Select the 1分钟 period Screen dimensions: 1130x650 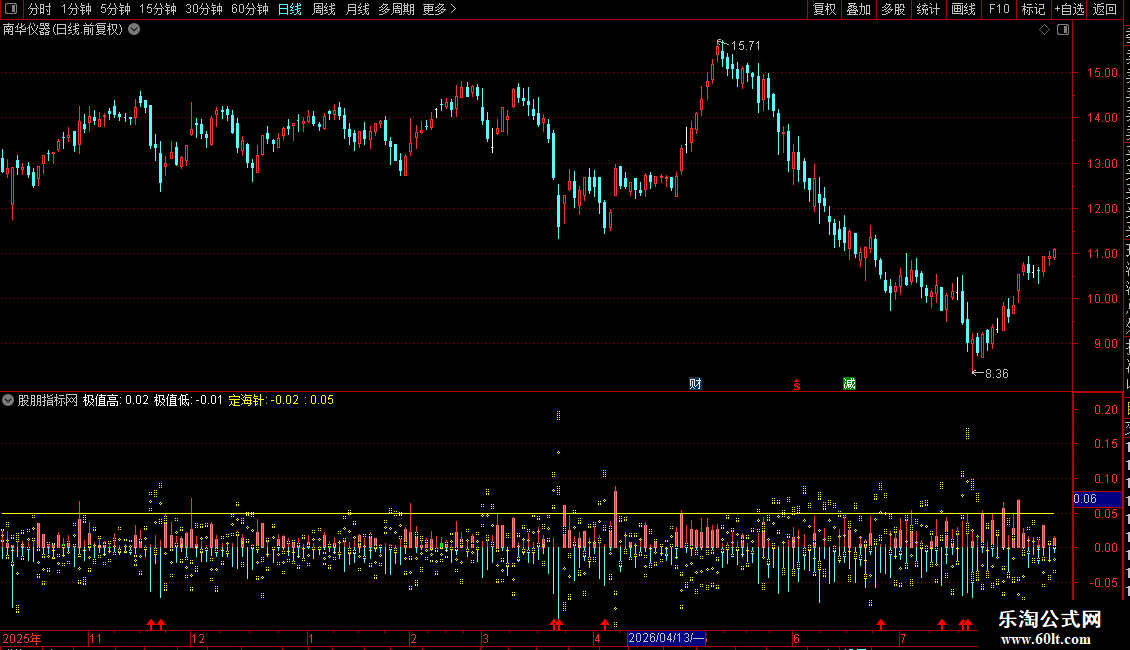(76, 9)
